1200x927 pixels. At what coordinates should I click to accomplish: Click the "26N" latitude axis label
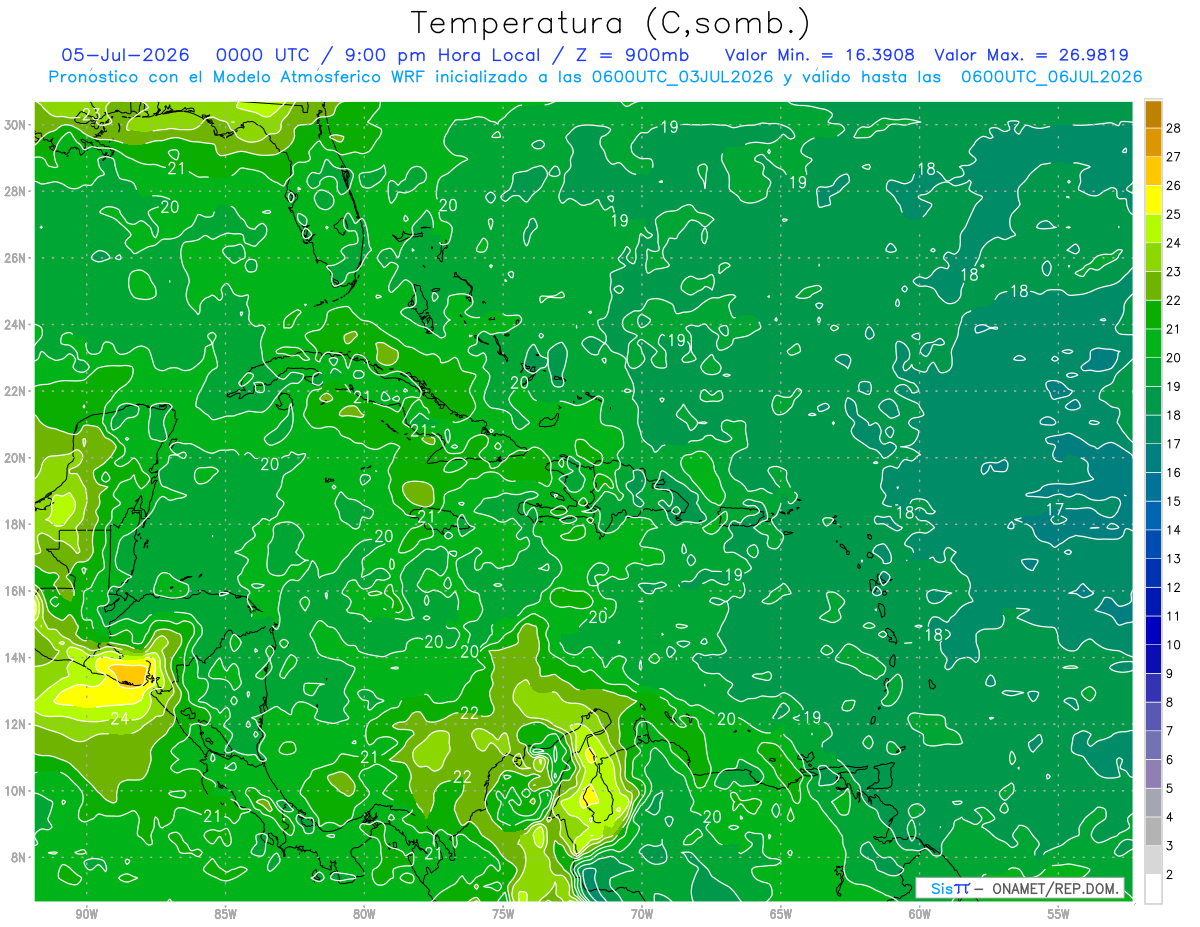click(16, 258)
